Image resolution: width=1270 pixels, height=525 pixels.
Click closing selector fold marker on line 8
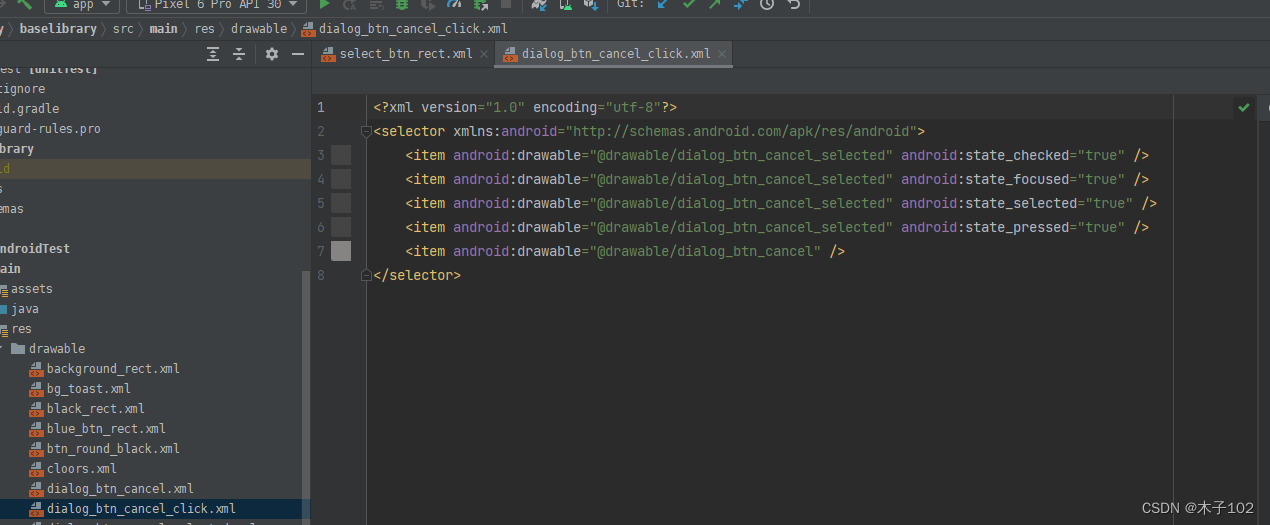click(x=367, y=275)
